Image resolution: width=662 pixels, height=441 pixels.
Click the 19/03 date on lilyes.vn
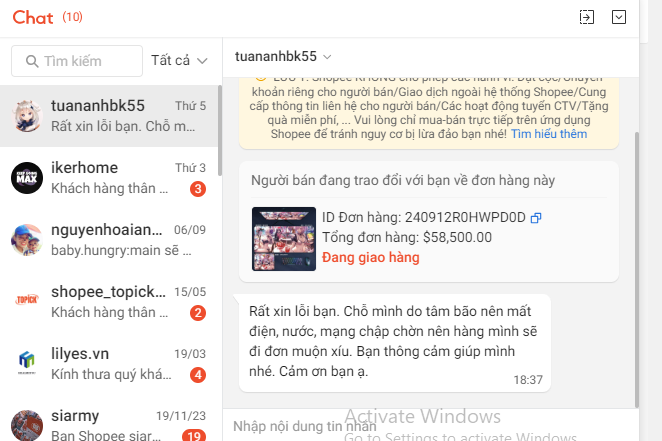tap(190, 354)
